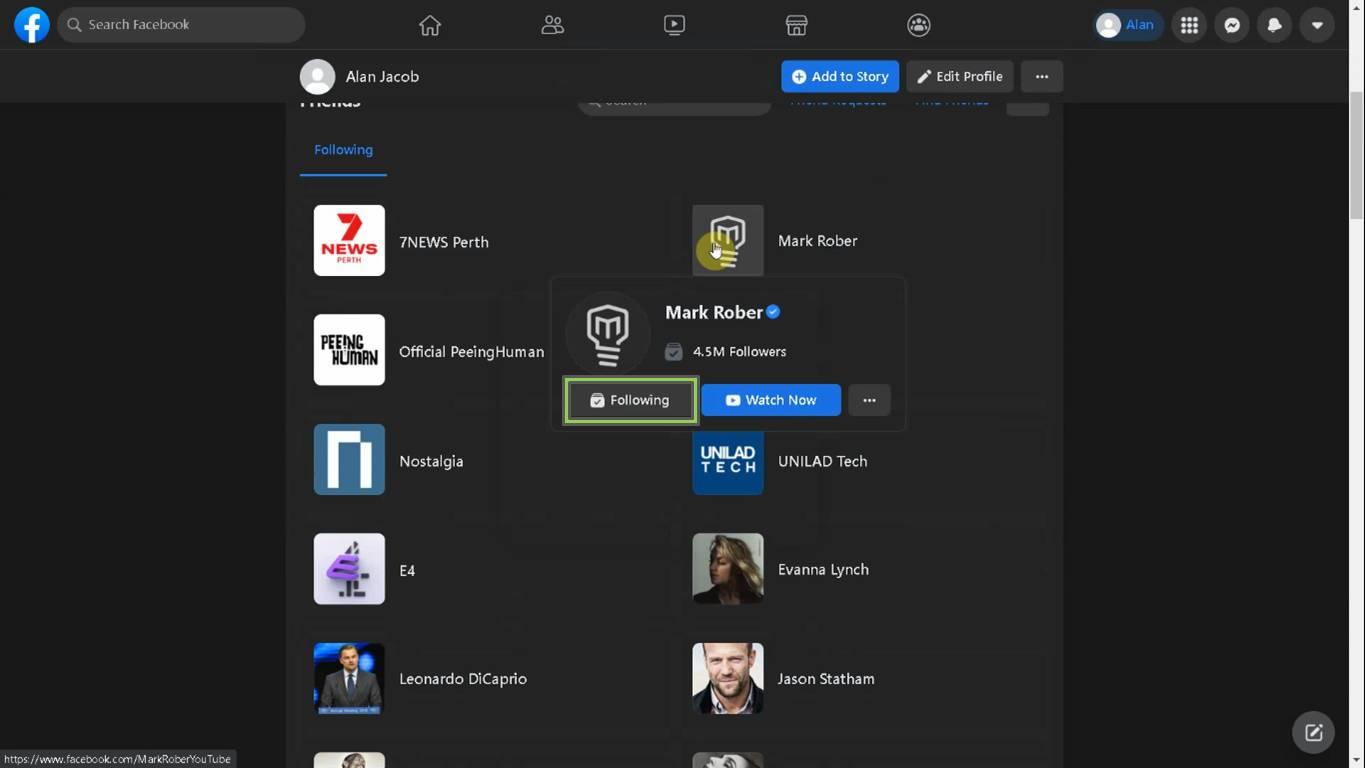Toggle the Following button for Mark Rober
The height and width of the screenshot is (768, 1365).
coord(630,400)
